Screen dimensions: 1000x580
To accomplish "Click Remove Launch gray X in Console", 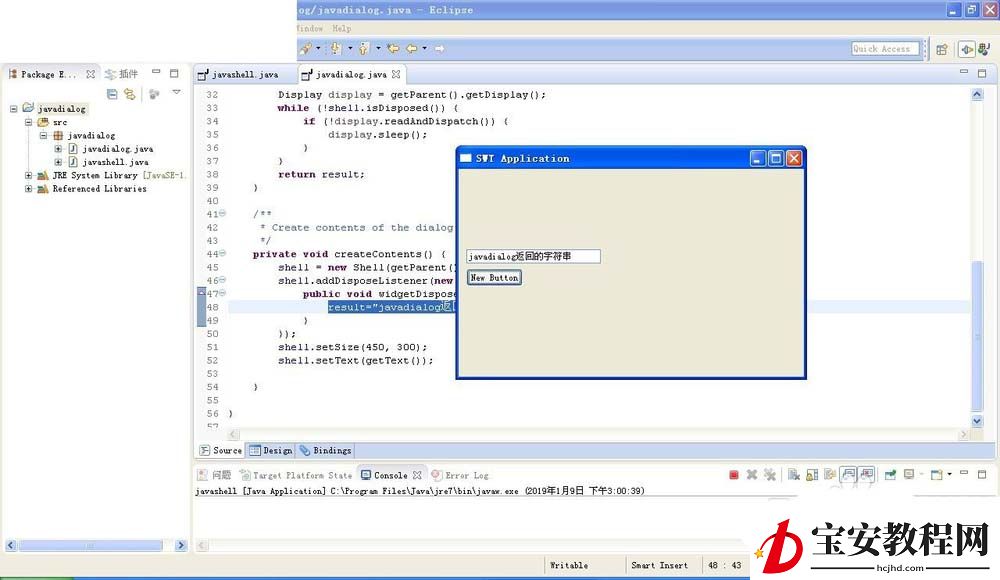I will [x=752, y=475].
